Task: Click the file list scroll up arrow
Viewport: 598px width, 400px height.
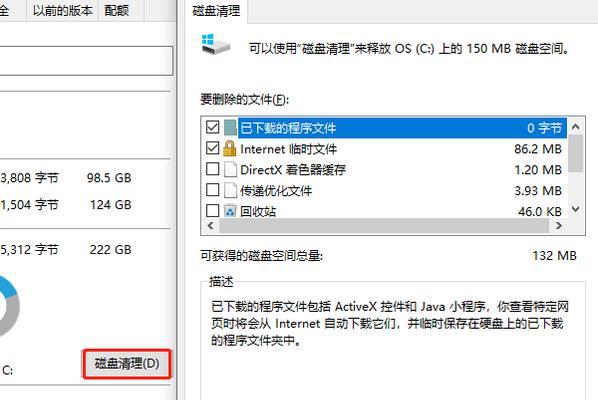Action: 575,127
